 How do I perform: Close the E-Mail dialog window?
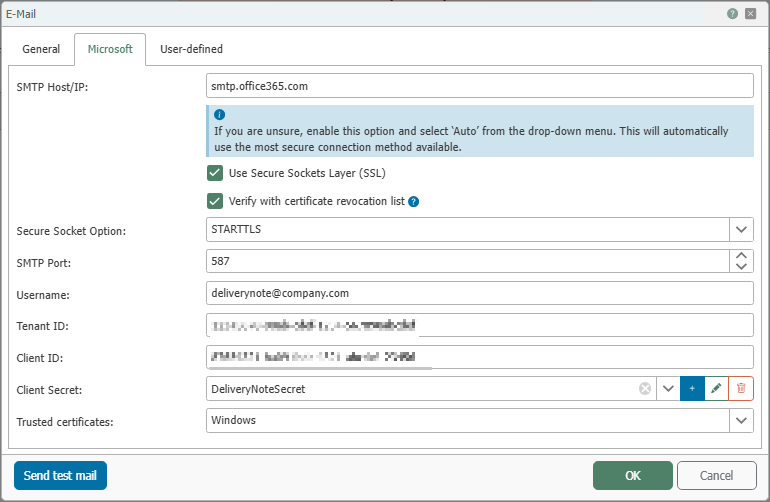(x=750, y=14)
